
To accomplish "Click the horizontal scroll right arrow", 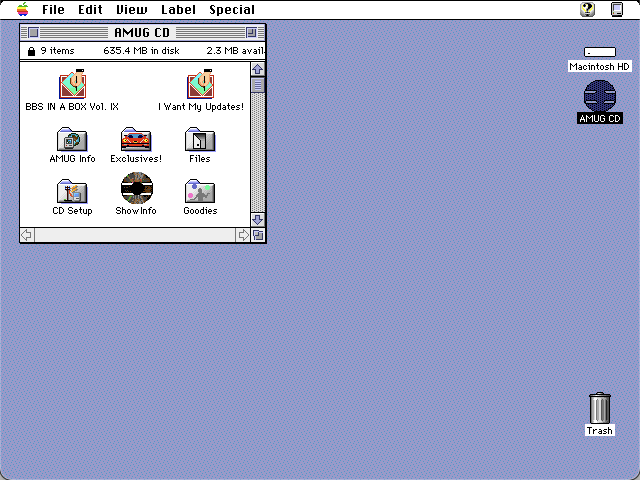I will (x=243, y=235).
